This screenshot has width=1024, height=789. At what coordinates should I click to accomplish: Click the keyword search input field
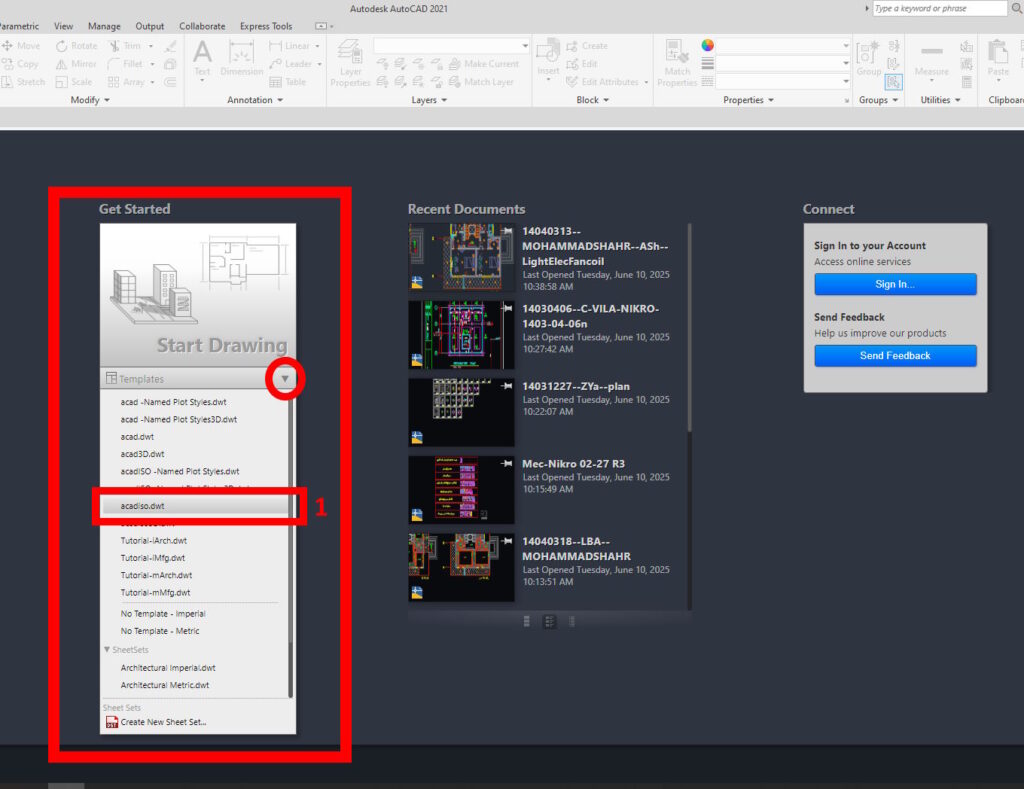pos(940,8)
